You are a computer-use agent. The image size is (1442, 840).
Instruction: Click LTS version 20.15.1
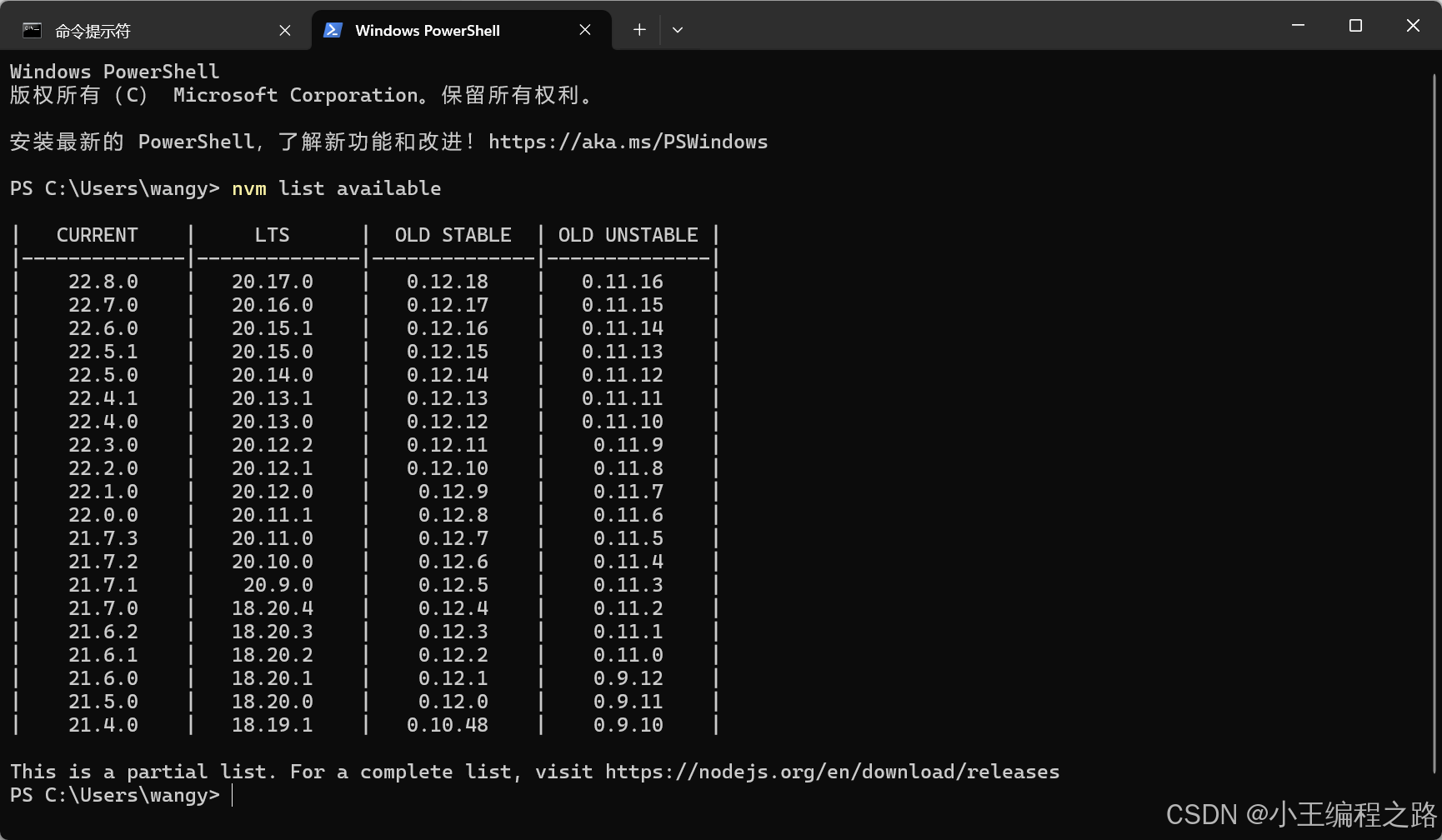tap(273, 328)
